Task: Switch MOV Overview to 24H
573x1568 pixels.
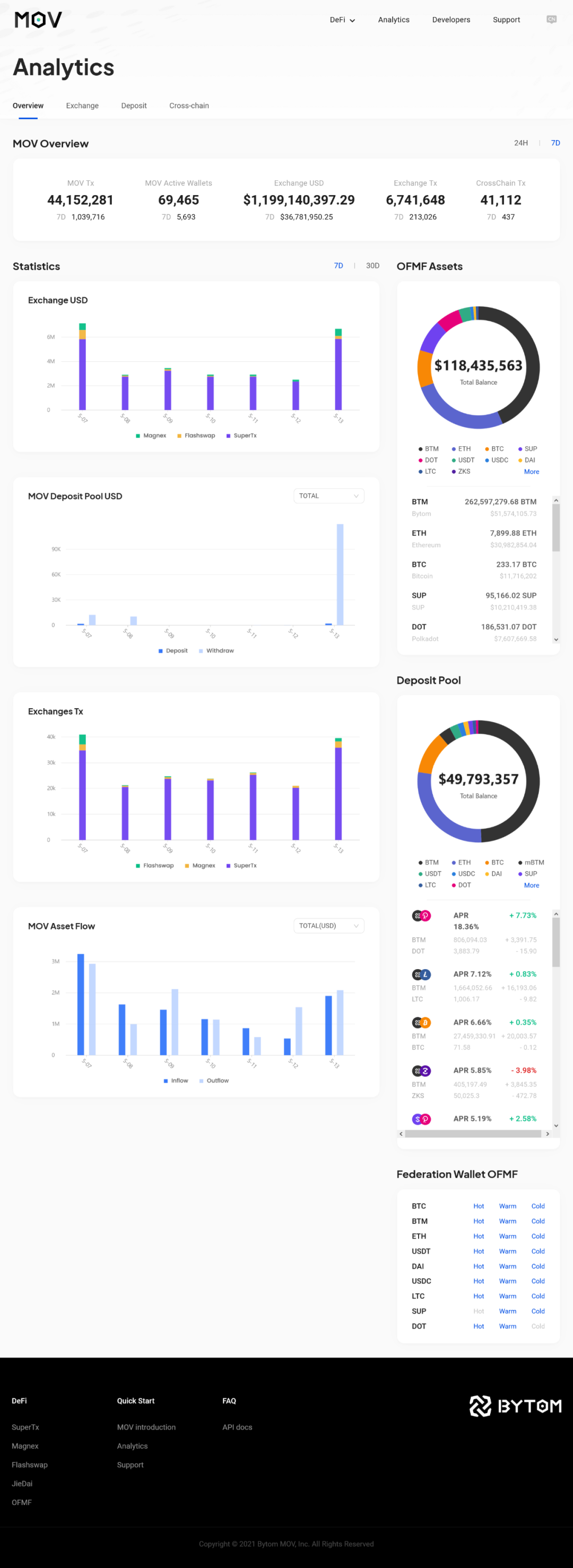Action: point(520,143)
